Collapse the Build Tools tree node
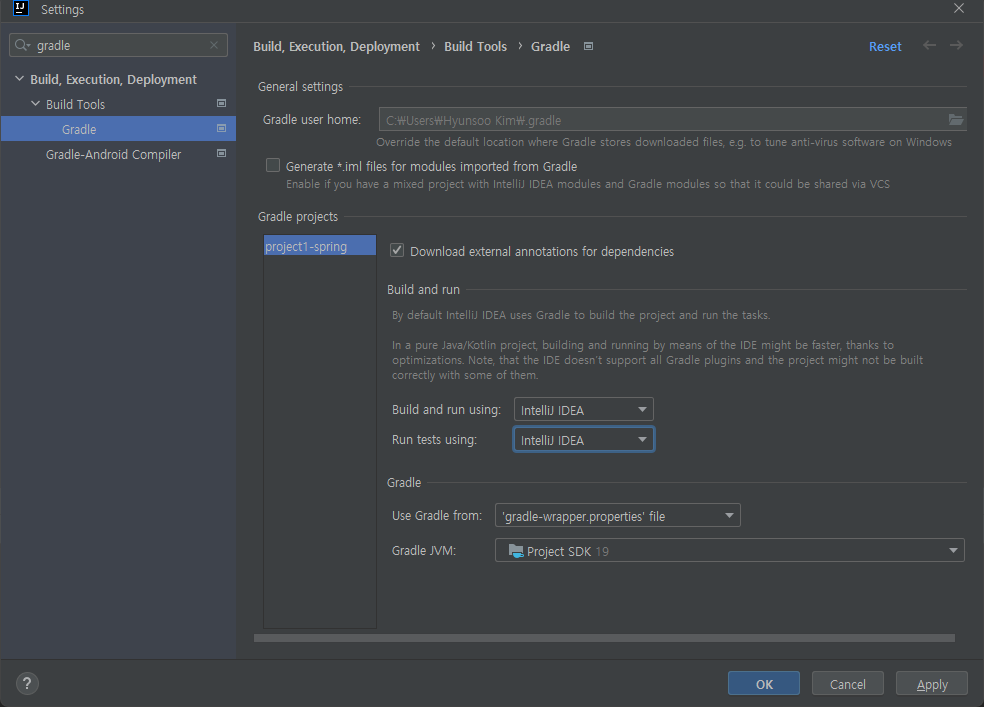 [x=36, y=104]
